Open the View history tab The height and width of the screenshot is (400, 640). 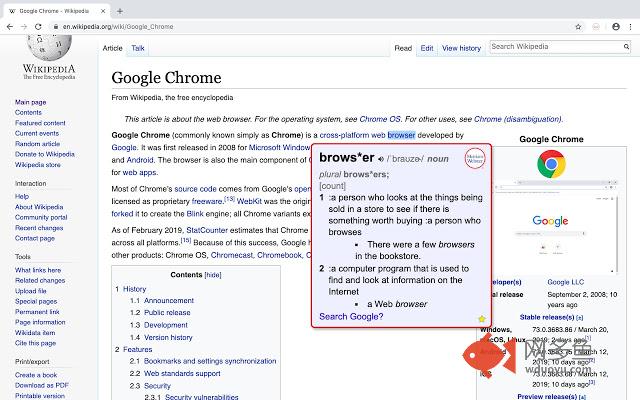click(462, 48)
